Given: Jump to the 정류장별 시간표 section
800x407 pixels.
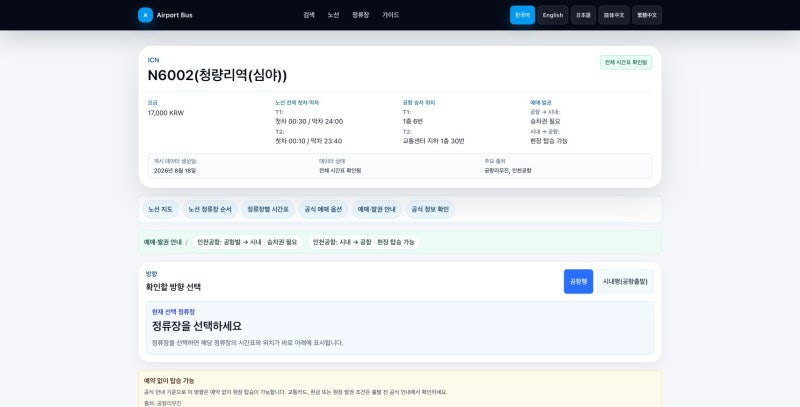Looking at the screenshot, I should point(268,210).
